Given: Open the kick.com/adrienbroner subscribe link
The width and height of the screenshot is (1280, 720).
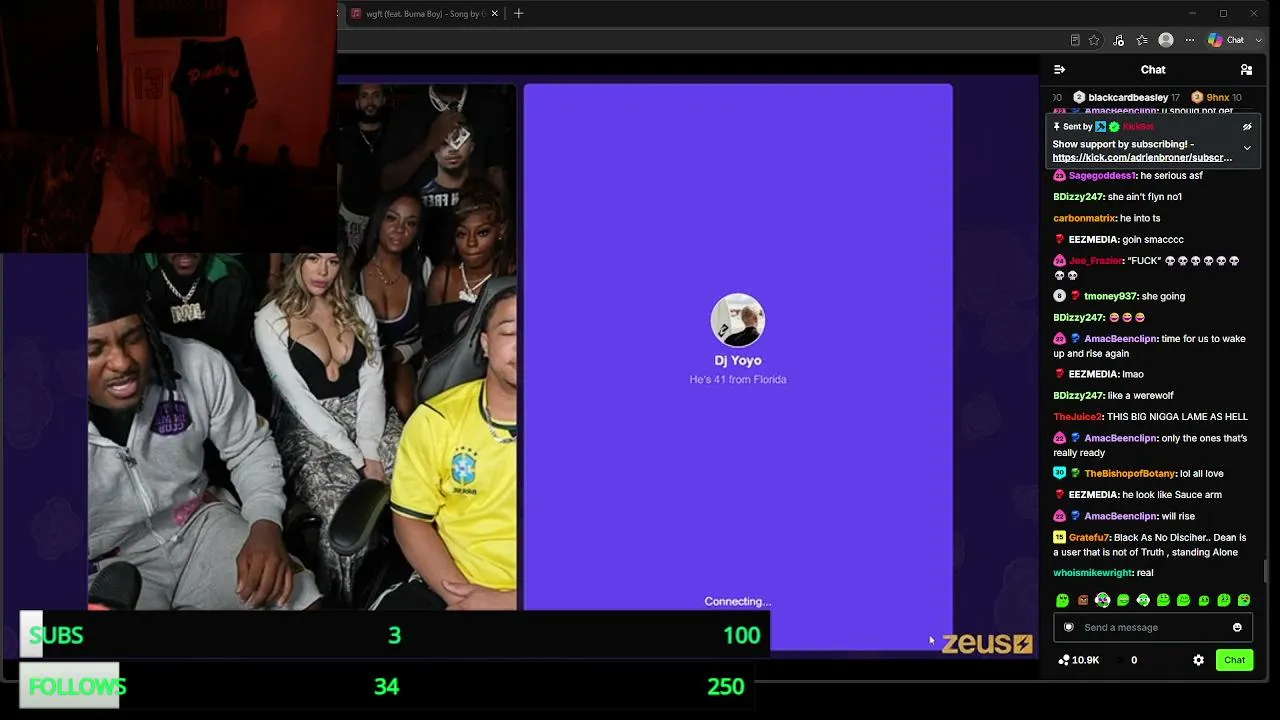Looking at the screenshot, I should pos(1142,158).
